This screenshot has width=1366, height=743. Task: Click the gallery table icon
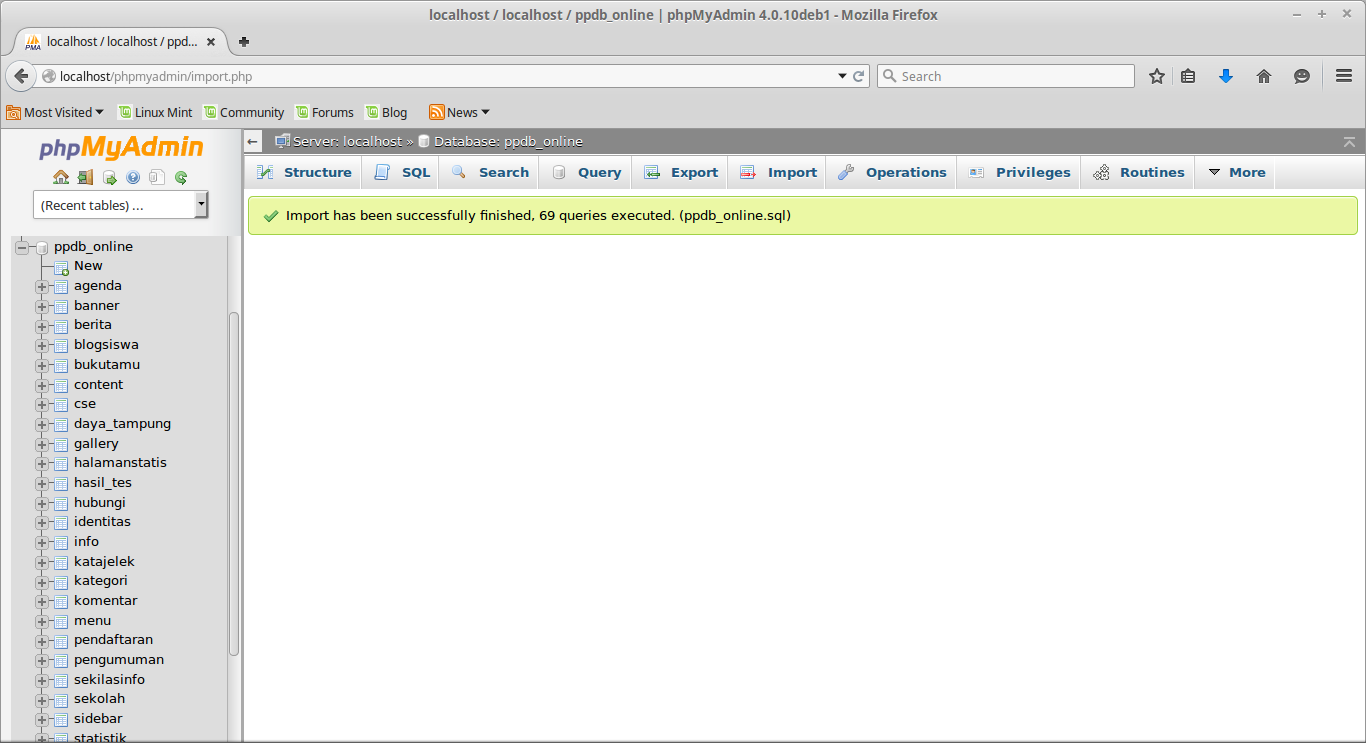click(x=61, y=444)
